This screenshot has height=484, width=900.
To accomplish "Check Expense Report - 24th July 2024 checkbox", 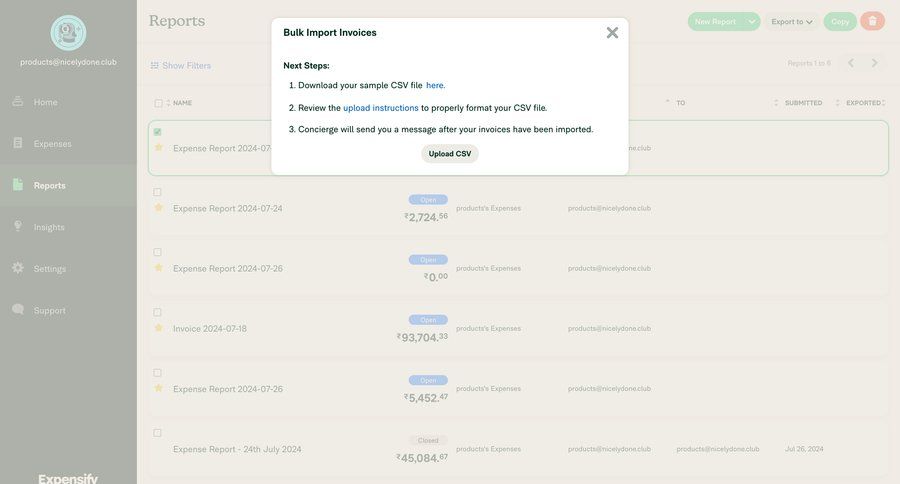I will tap(157, 433).
